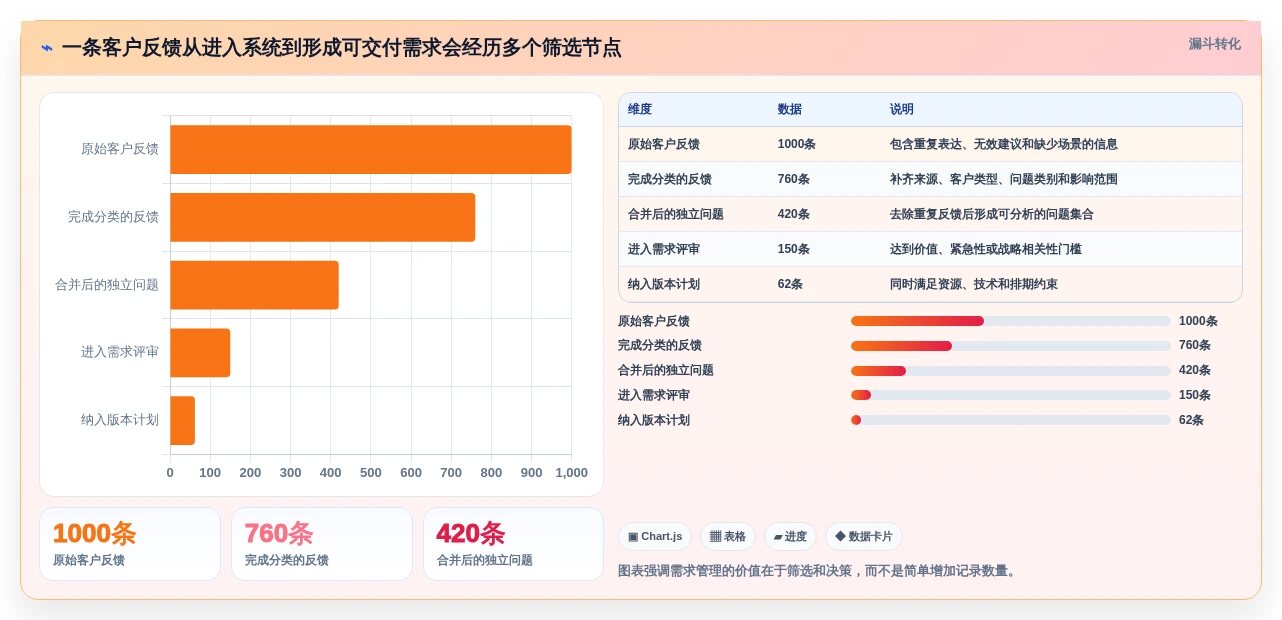Select the 数据卡片 chip
The height and width of the screenshot is (620, 1282).
(864, 537)
